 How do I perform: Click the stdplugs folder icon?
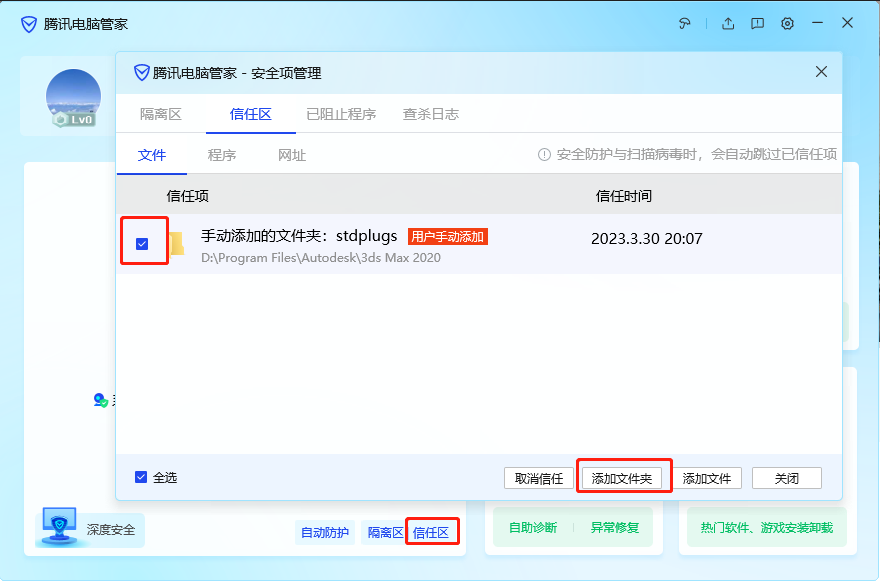(177, 244)
